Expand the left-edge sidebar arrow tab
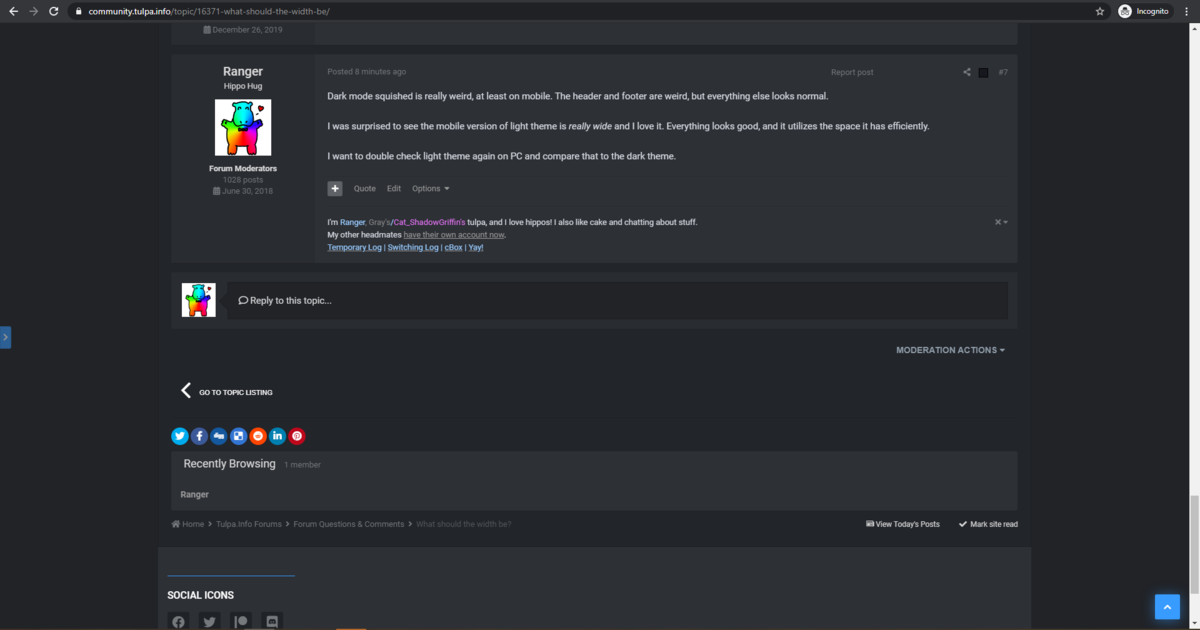Image resolution: width=1200 pixels, height=630 pixels. point(5,338)
